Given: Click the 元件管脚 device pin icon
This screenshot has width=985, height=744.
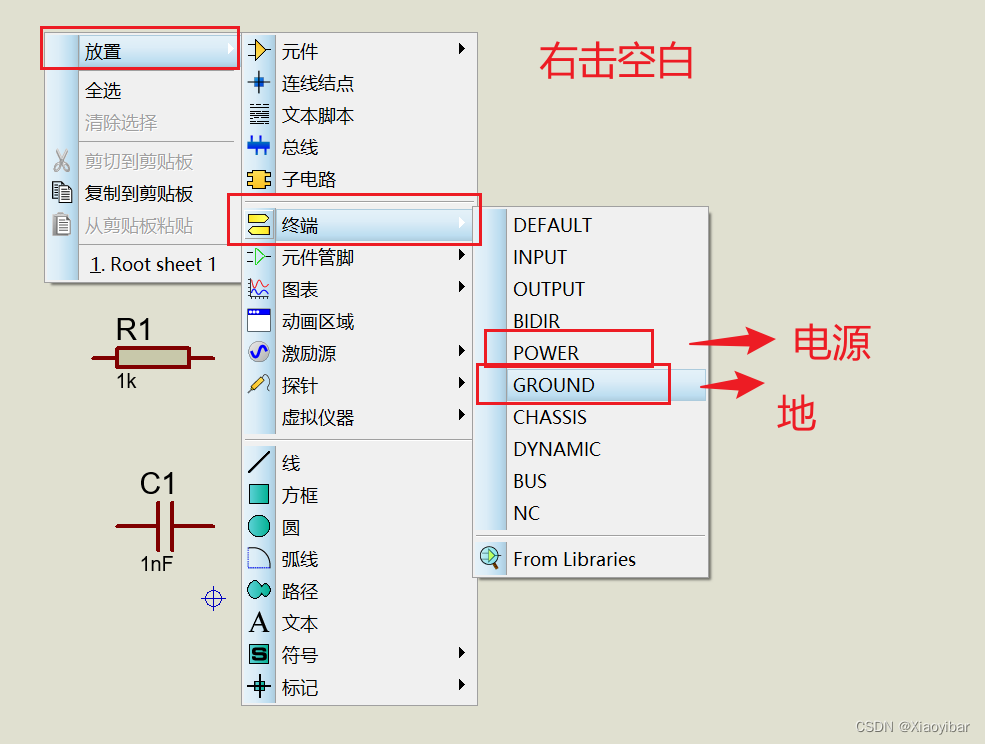Looking at the screenshot, I should coord(259,257).
